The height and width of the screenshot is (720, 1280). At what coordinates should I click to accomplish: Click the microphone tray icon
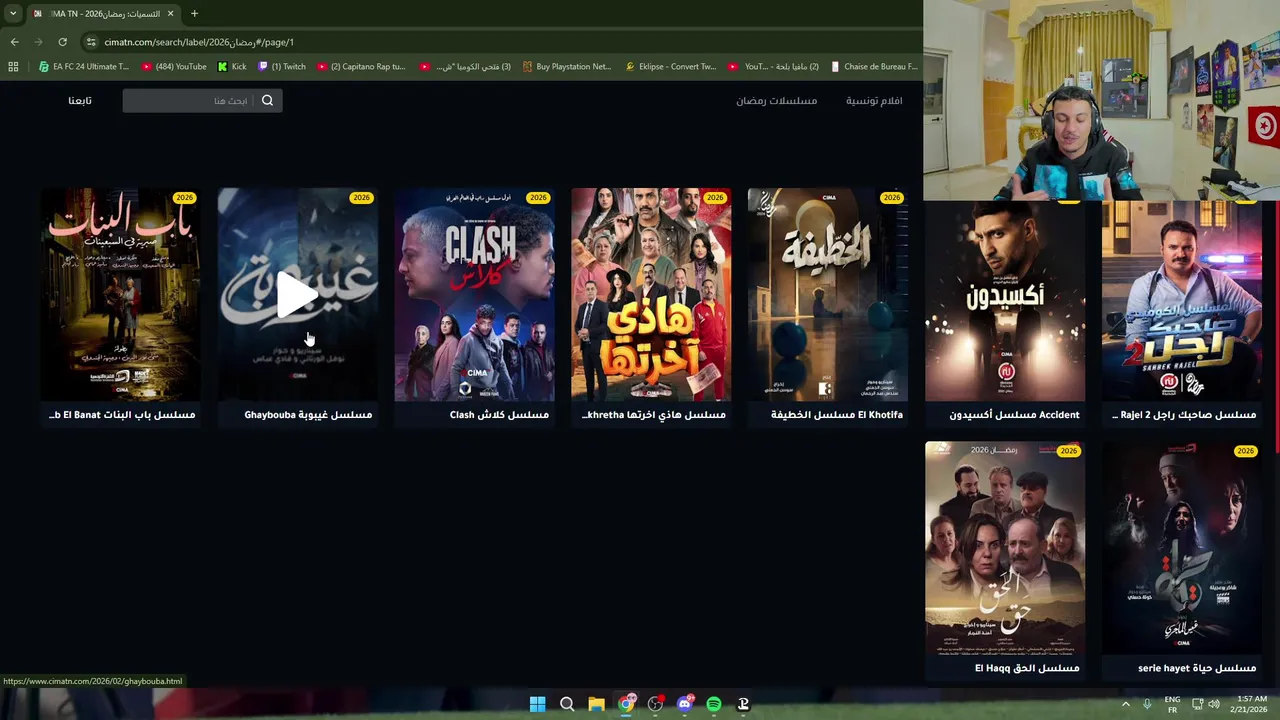[1147, 704]
